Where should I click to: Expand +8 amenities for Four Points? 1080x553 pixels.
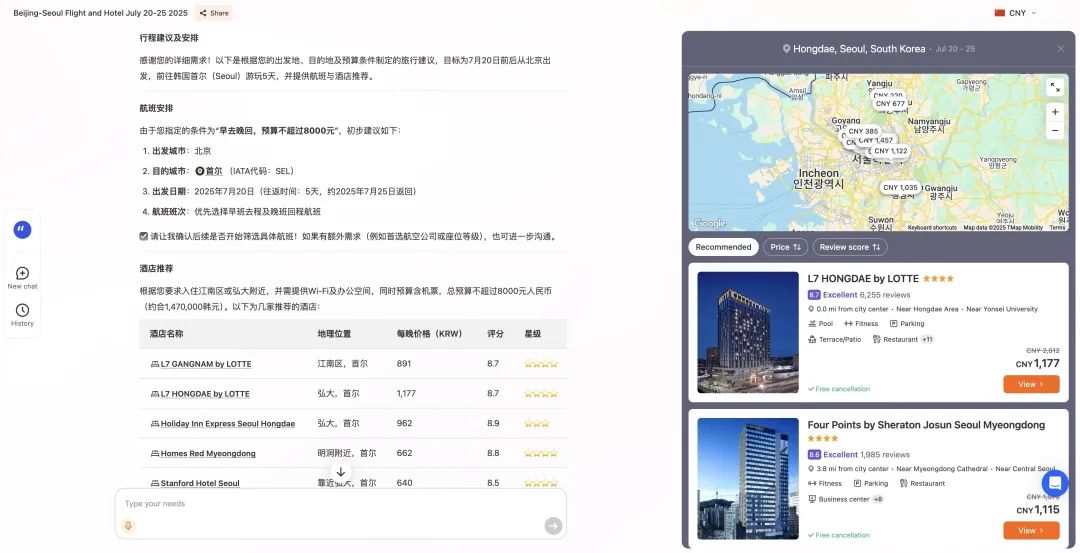tap(878, 499)
